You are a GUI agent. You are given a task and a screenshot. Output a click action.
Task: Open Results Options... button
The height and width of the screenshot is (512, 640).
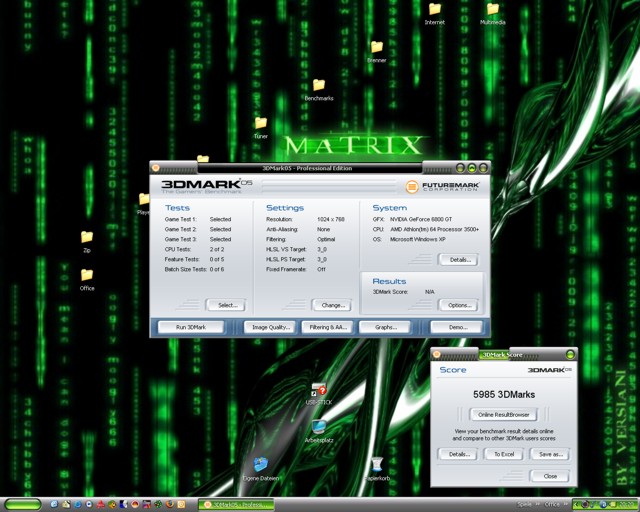click(459, 305)
